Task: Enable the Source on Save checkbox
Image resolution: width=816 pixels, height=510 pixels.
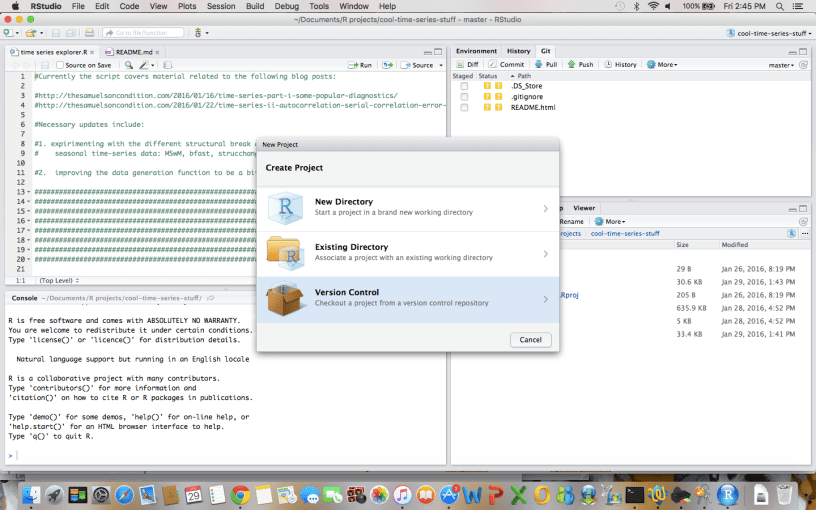Action: click(61, 65)
